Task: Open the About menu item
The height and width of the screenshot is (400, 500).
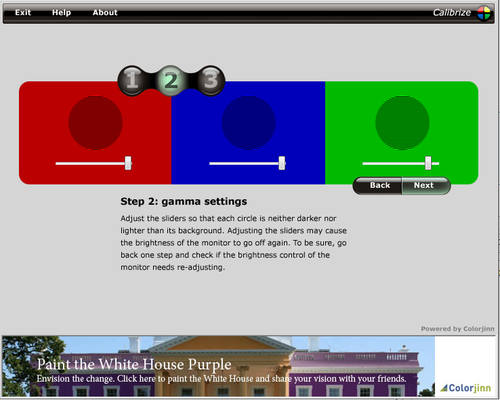Action: 105,13
